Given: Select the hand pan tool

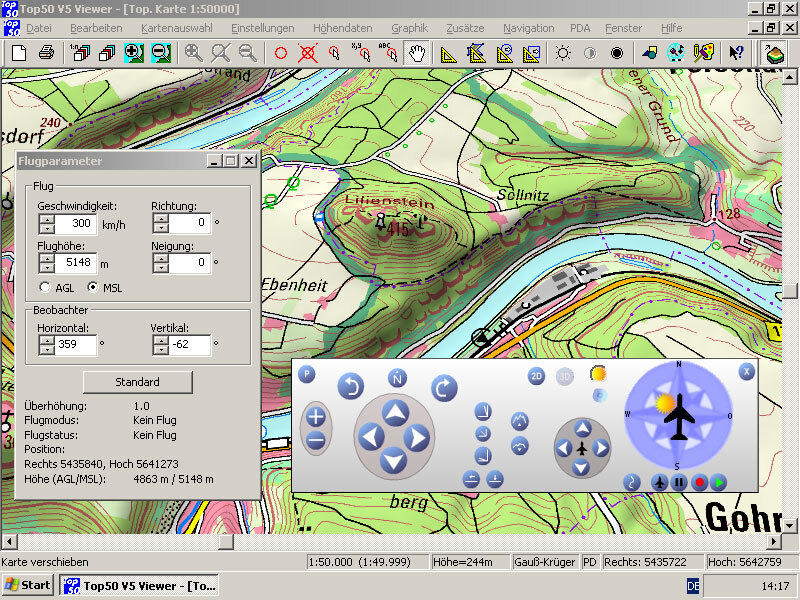Looking at the screenshot, I should (417, 53).
